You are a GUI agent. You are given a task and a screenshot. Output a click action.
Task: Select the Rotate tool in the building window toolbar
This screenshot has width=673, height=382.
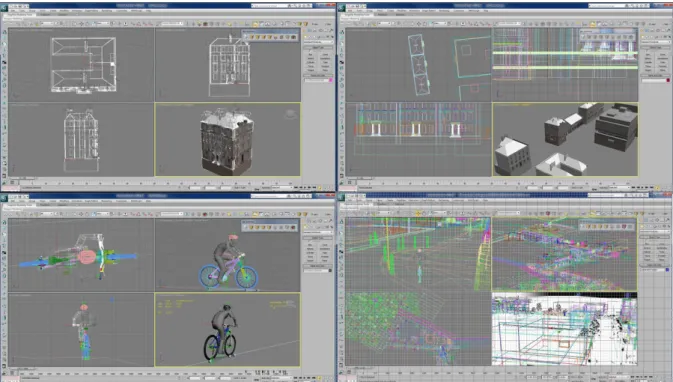[88, 24]
